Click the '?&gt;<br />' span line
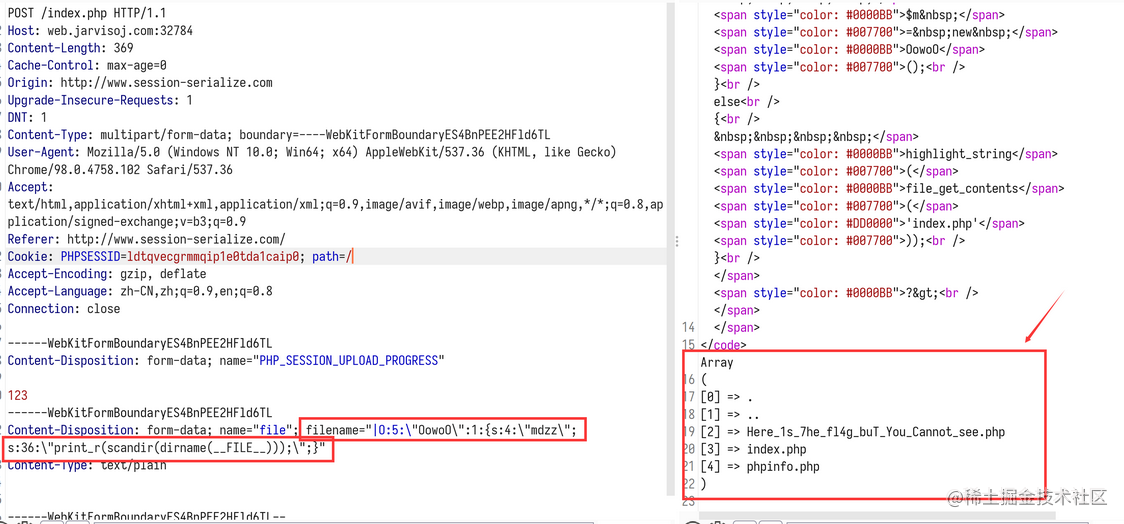The height and width of the screenshot is (524, 1124). coord(846,292)
